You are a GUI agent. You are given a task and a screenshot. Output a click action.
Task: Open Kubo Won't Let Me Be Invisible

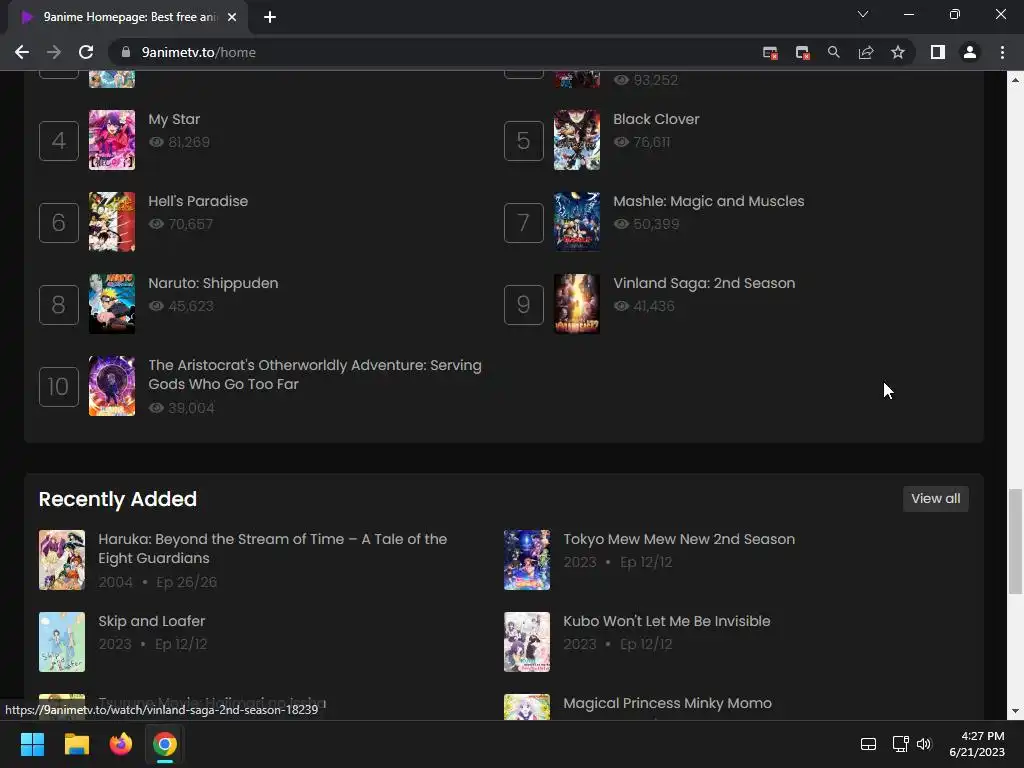tap(667, 621)
